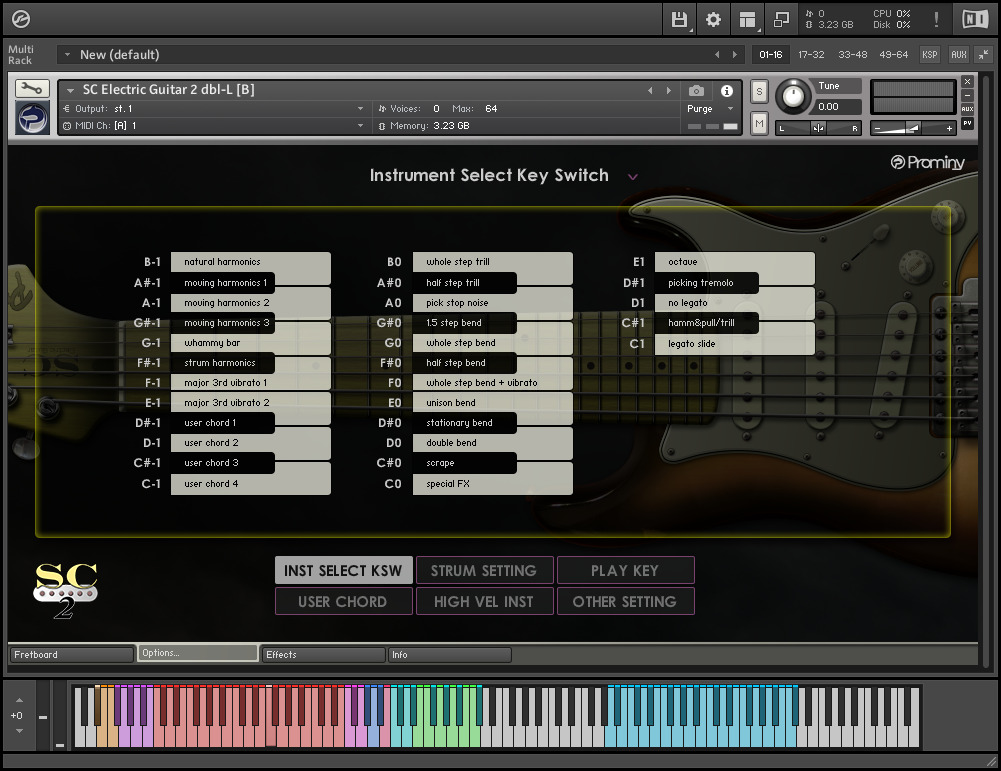The height and width of the screenshot is (771, 1001).
Task: Click the volume plus icon
Action: pyautogui.click(x=949, y=129)
